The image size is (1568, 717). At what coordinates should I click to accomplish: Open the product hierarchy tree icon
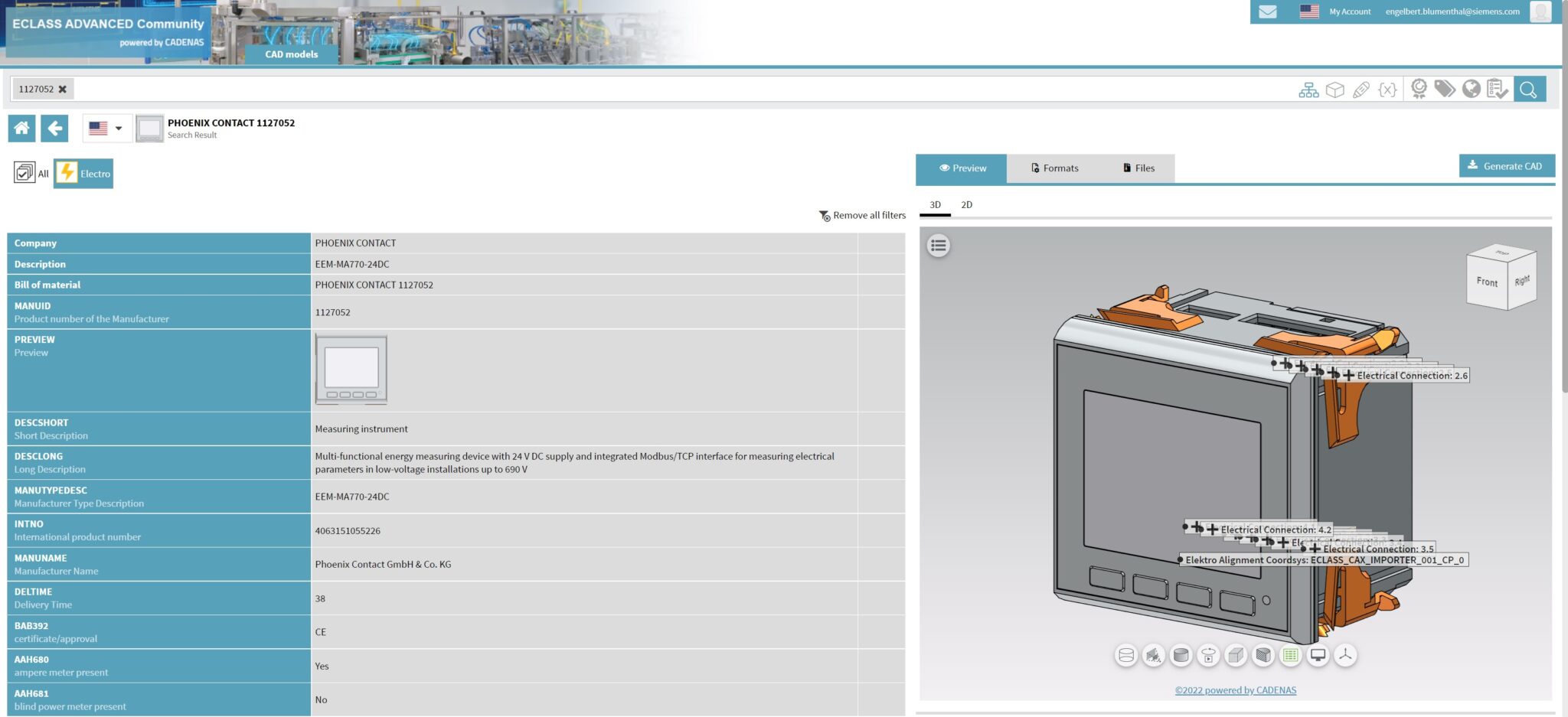pyautogui.click(x=1309, y=90)
